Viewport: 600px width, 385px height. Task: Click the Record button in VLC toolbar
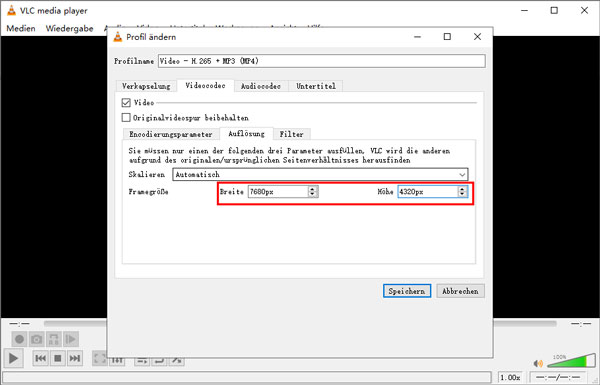click(x=19, y=339)
